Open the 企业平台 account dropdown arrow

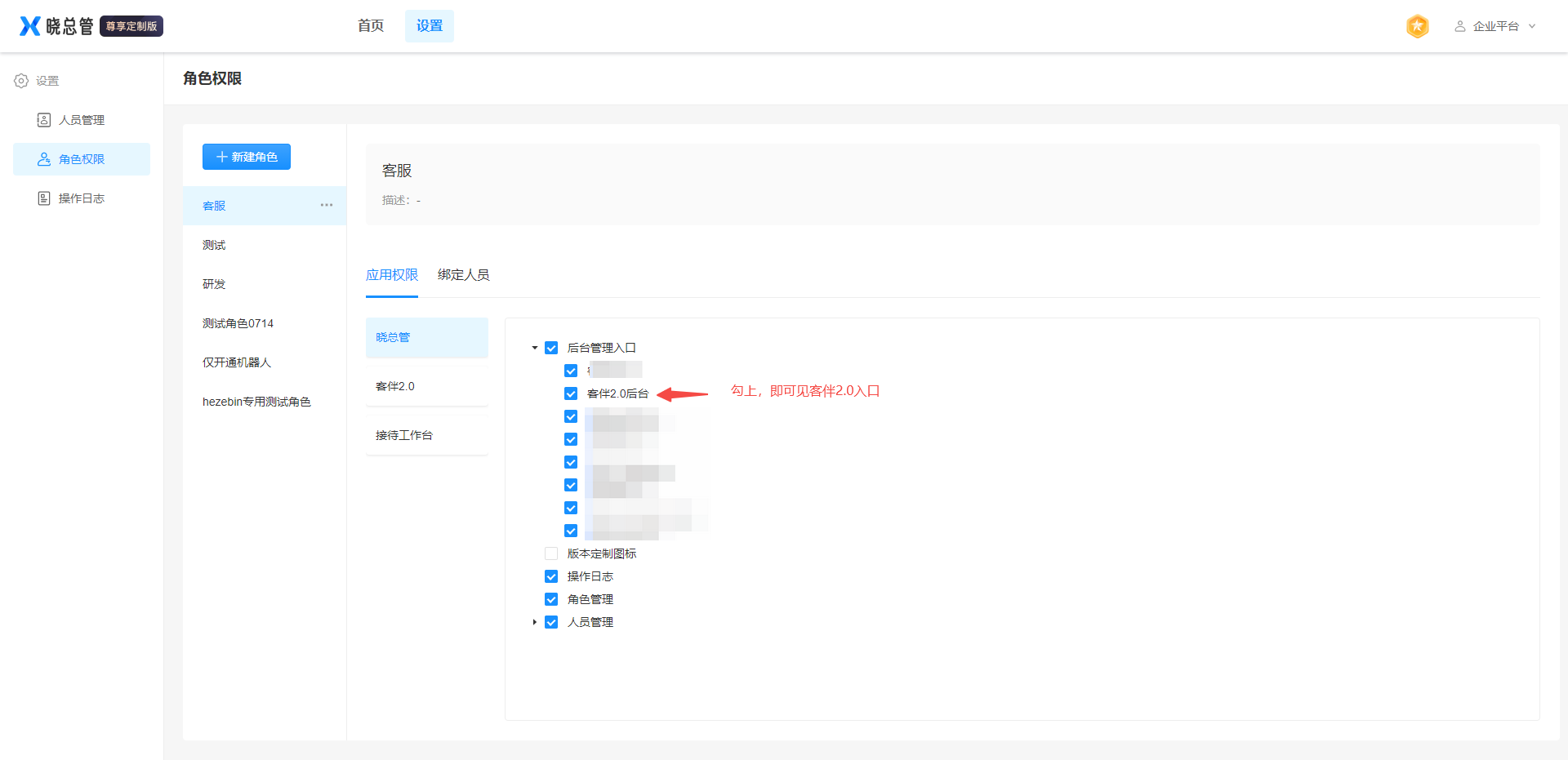1532,26
